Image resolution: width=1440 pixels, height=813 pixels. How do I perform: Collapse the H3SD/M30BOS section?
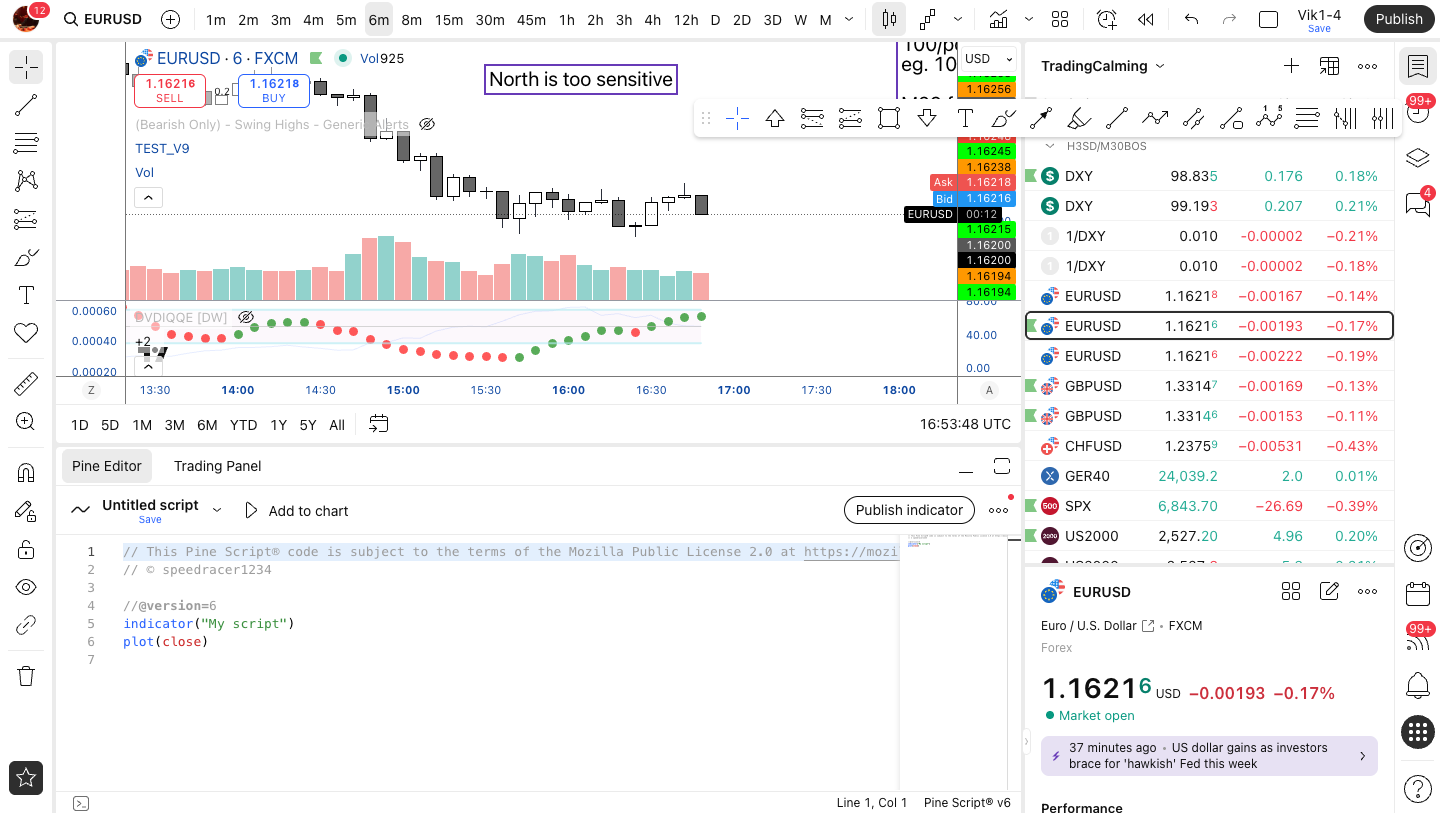(x=1050, y=146)
